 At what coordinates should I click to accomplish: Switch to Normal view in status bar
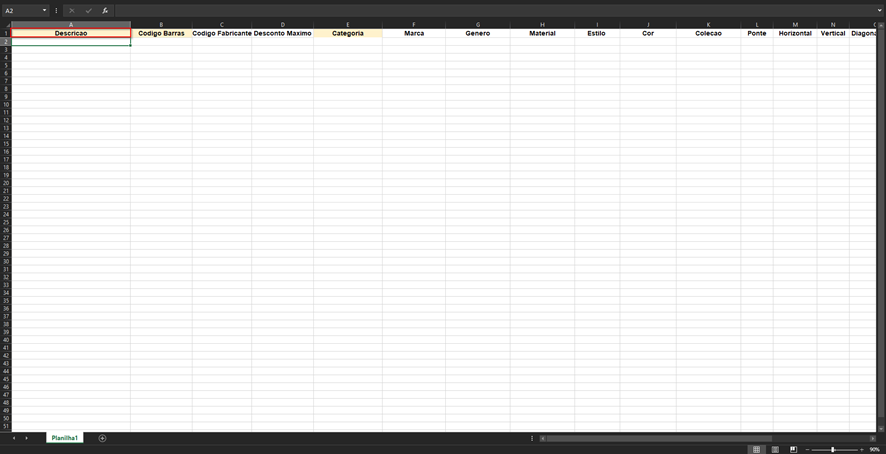pyautogui.click(x=757, y=449)
